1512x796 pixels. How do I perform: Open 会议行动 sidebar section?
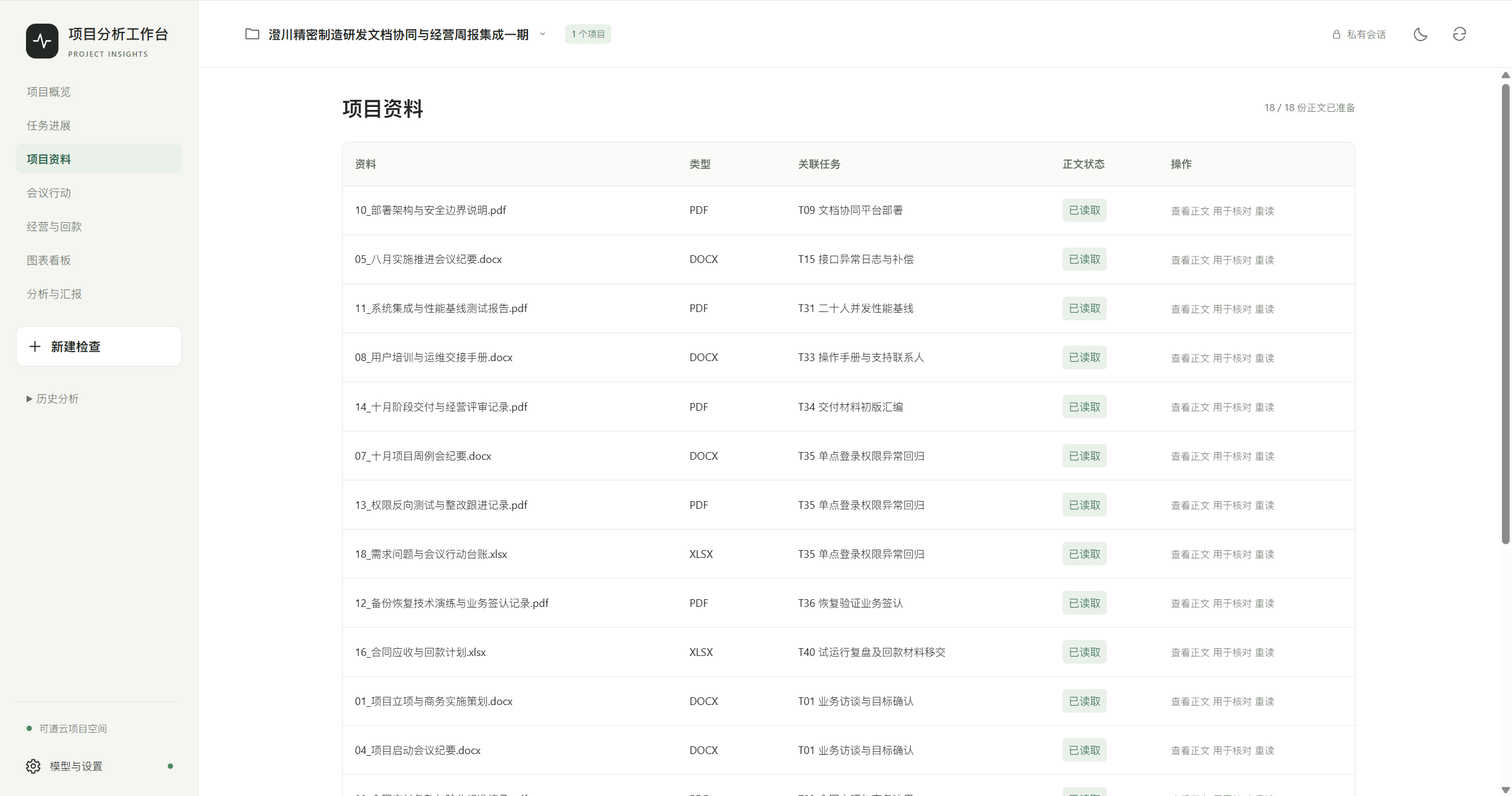[99, 193]
